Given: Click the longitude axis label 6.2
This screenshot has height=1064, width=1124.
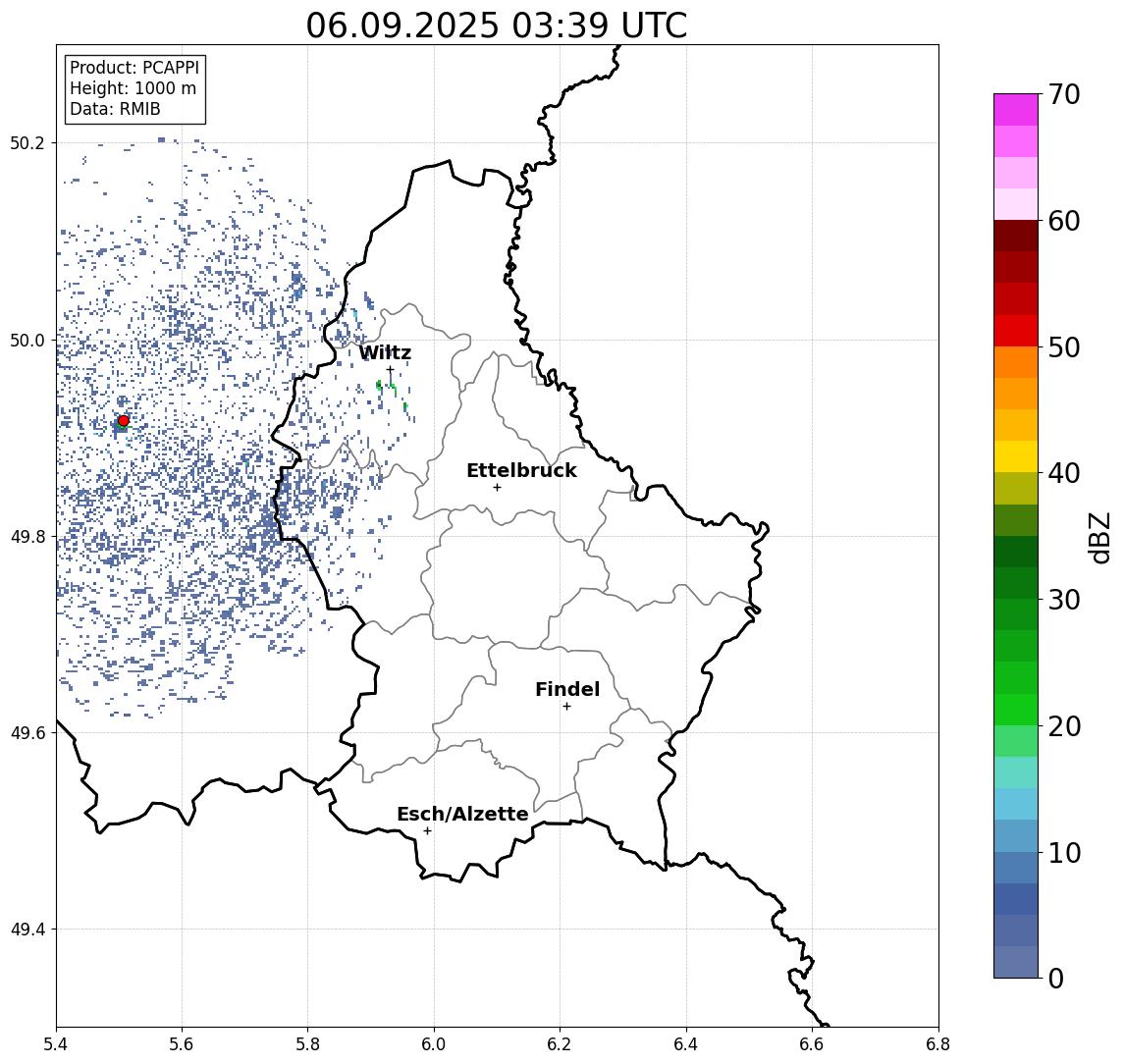Looking at the screenshot, I should pos(561,1044).
